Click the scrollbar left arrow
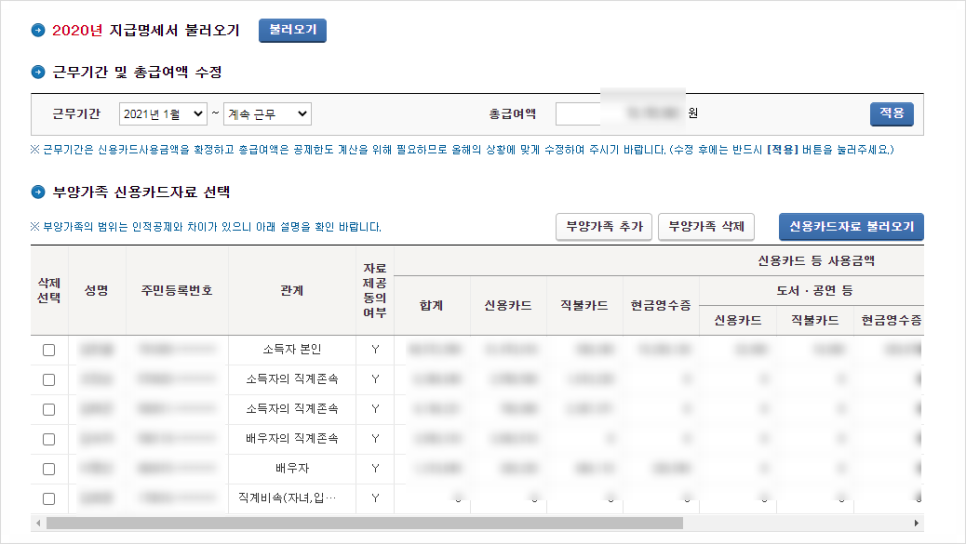Viewport: 966px width, 544px height. pyautogui.click(x=38, y=523)
